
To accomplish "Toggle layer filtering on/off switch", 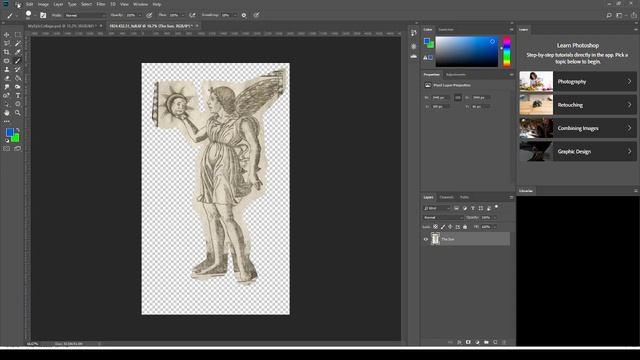I will click(x=496, y=207).
